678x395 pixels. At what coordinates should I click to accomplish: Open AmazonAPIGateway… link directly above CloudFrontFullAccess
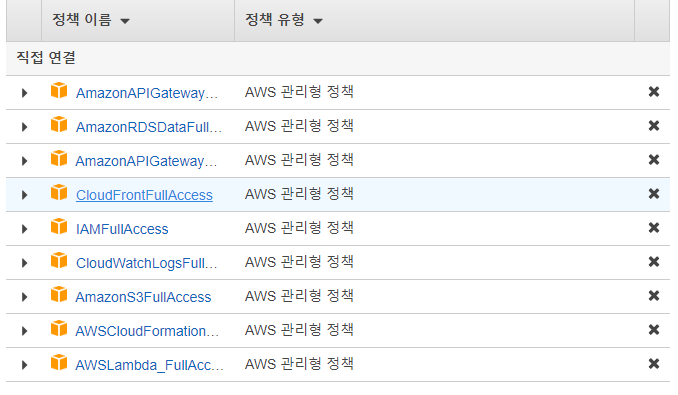[x=146, y=161]
